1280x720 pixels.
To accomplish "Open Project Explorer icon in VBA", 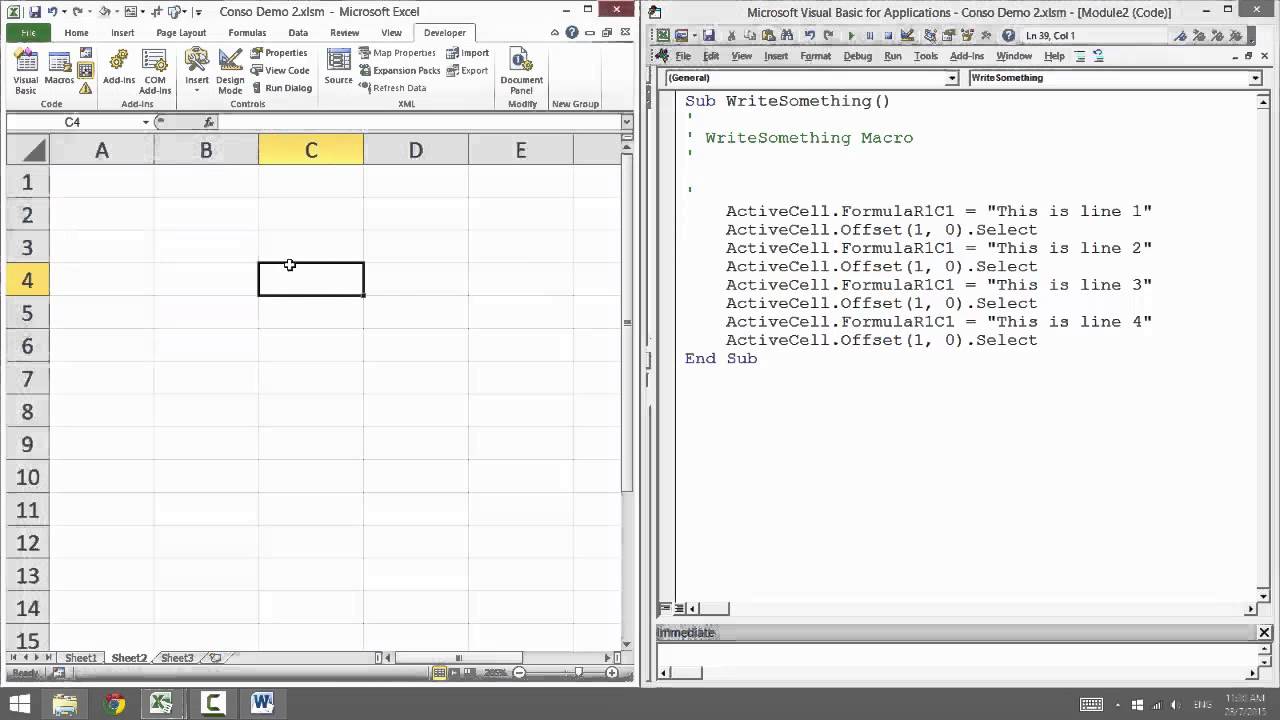I will [930, 36].
